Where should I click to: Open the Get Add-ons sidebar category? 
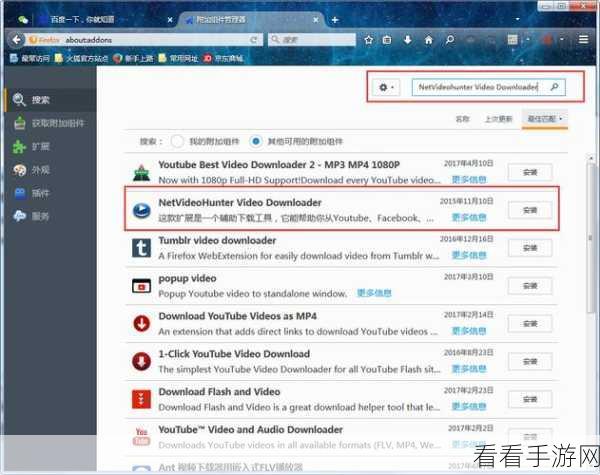point(51,123)
